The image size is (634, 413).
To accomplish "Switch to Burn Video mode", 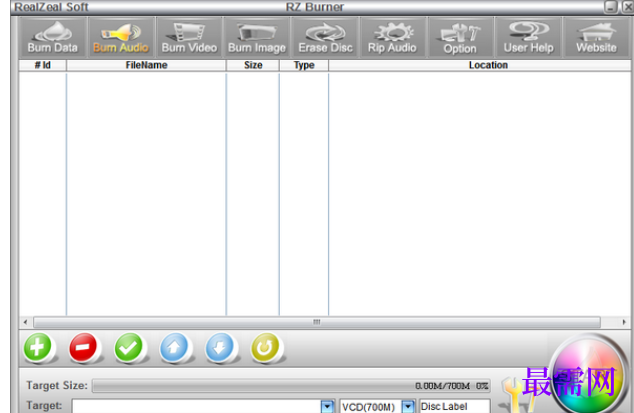I will 189,38.
